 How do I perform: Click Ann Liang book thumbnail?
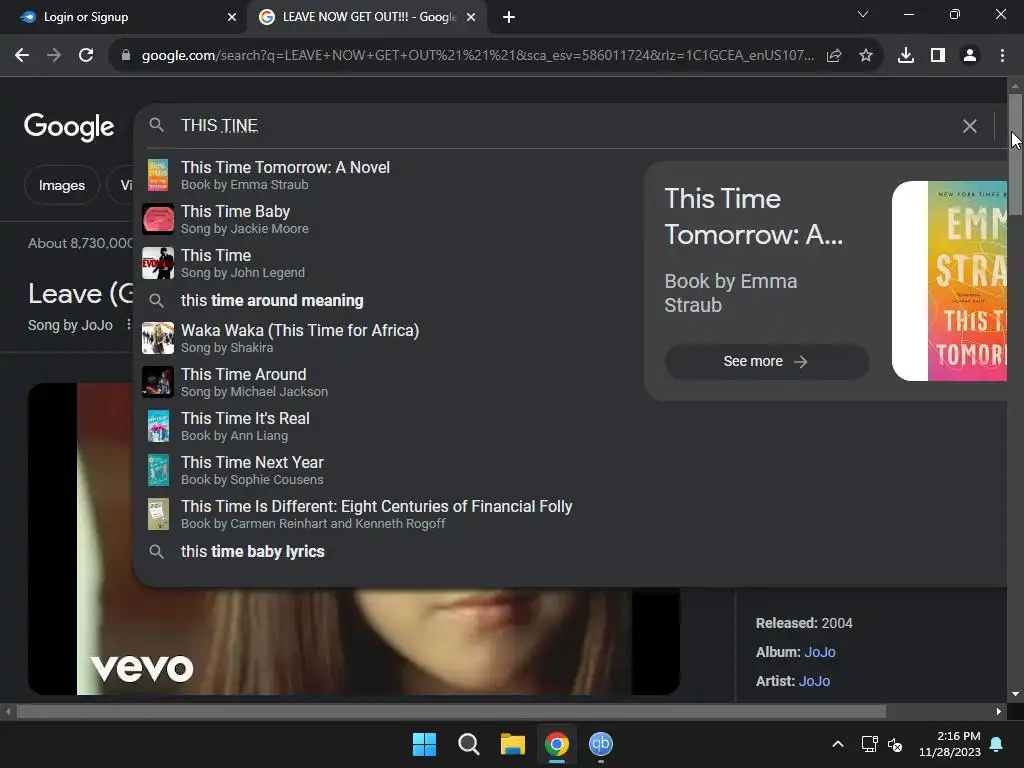(158, 426)
